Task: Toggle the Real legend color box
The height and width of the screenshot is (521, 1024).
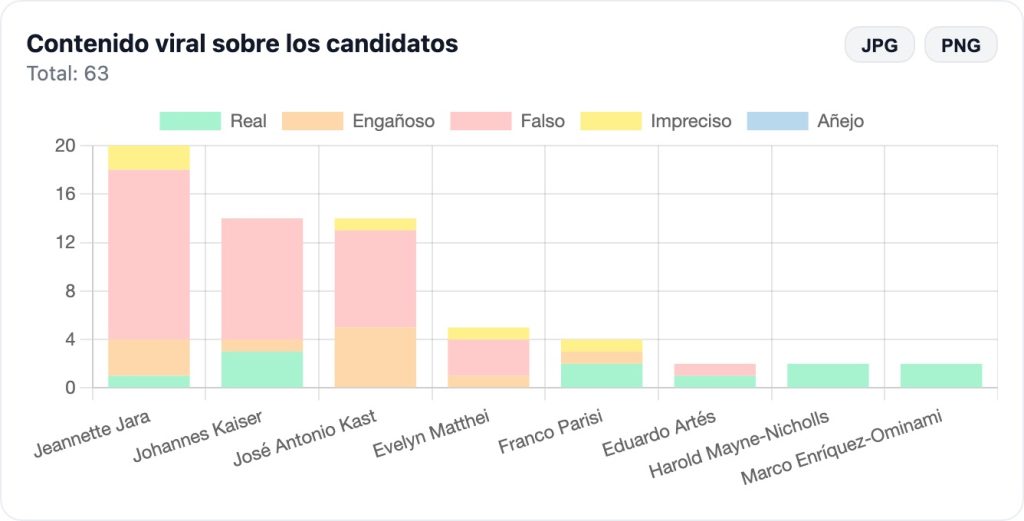Action: pyautogui.click(x=190, y=121)
